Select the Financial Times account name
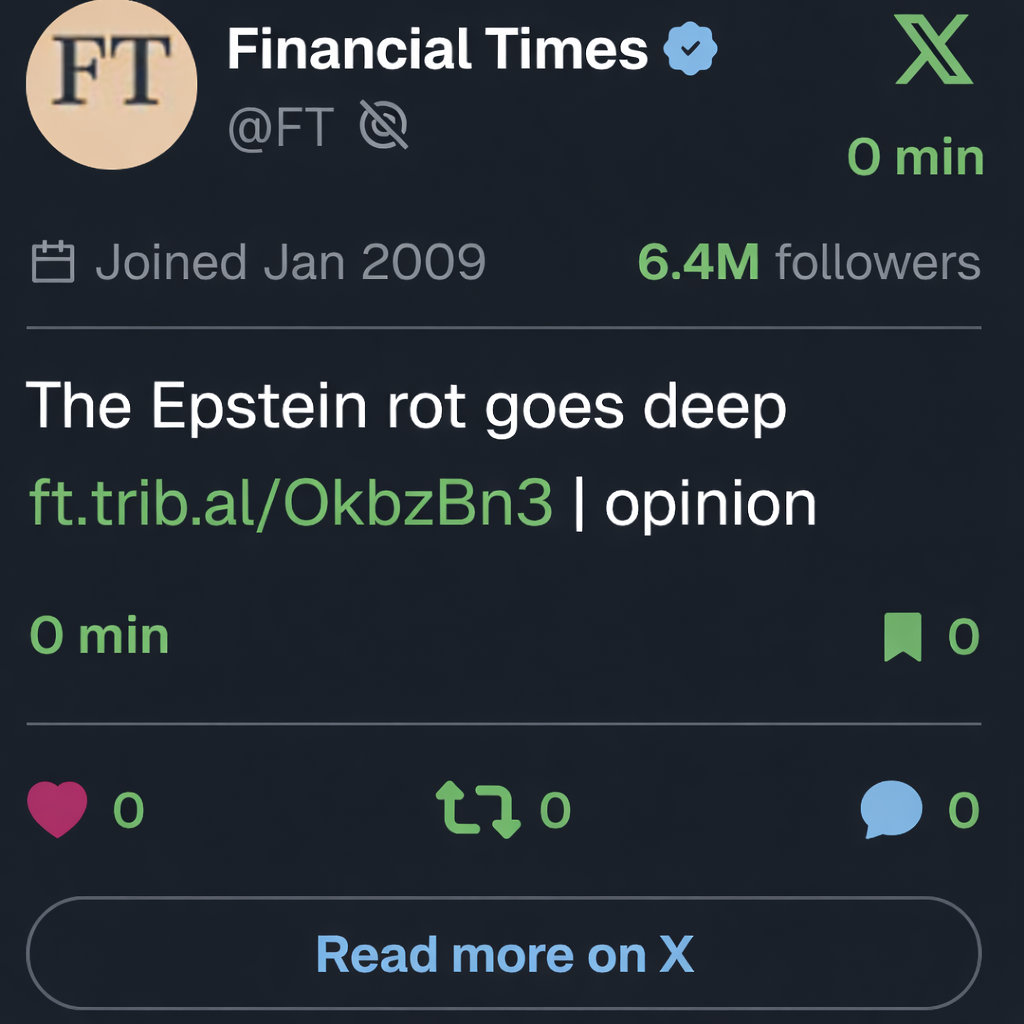Viewport: 1024px width, 1024px height. [436, 50]
